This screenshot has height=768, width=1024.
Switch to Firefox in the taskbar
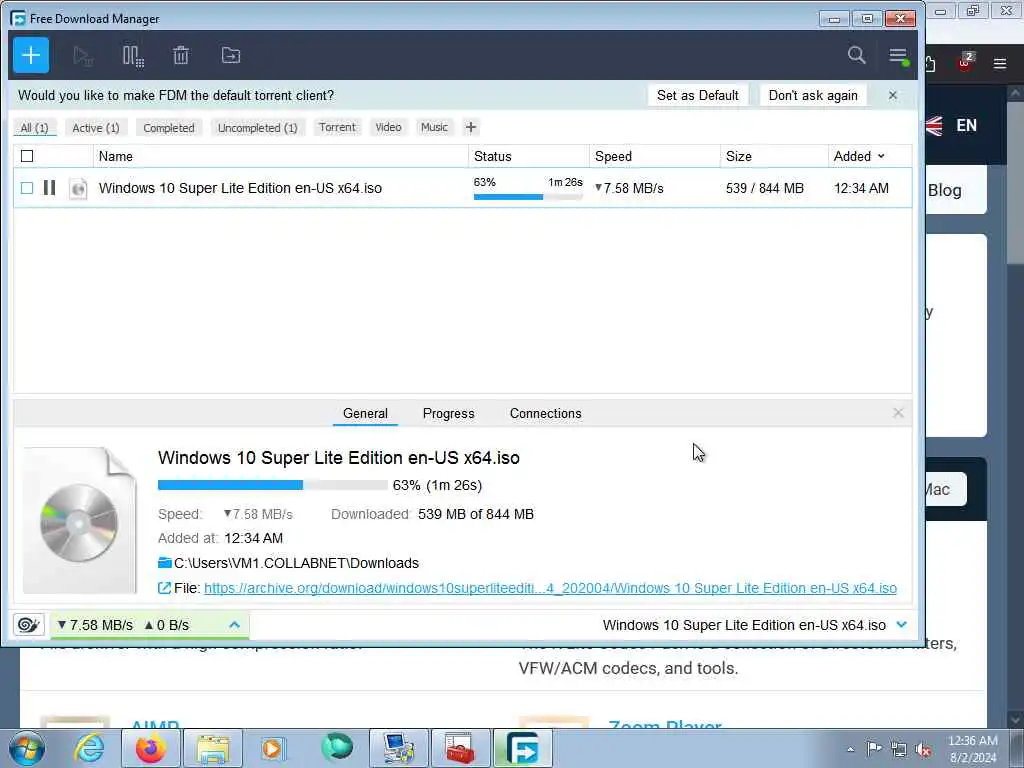pyautogui.click(x=150, y=748)
